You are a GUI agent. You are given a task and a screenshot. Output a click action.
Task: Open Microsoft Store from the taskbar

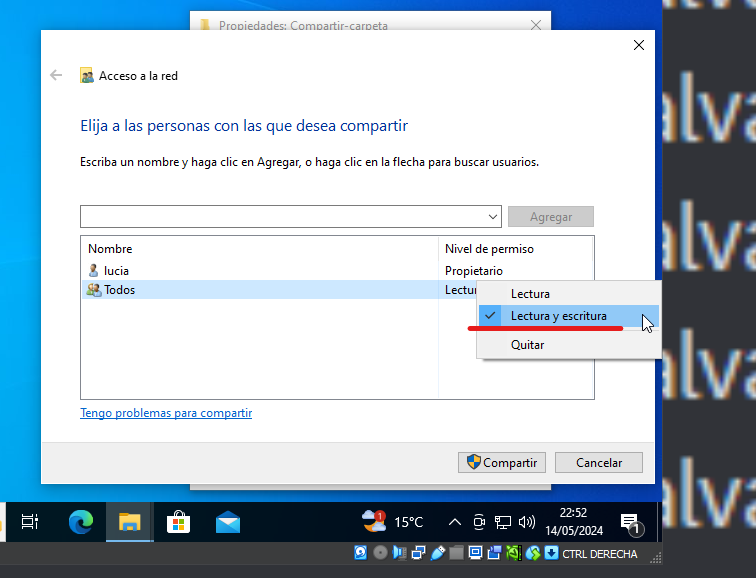click(x=178, y=522)
